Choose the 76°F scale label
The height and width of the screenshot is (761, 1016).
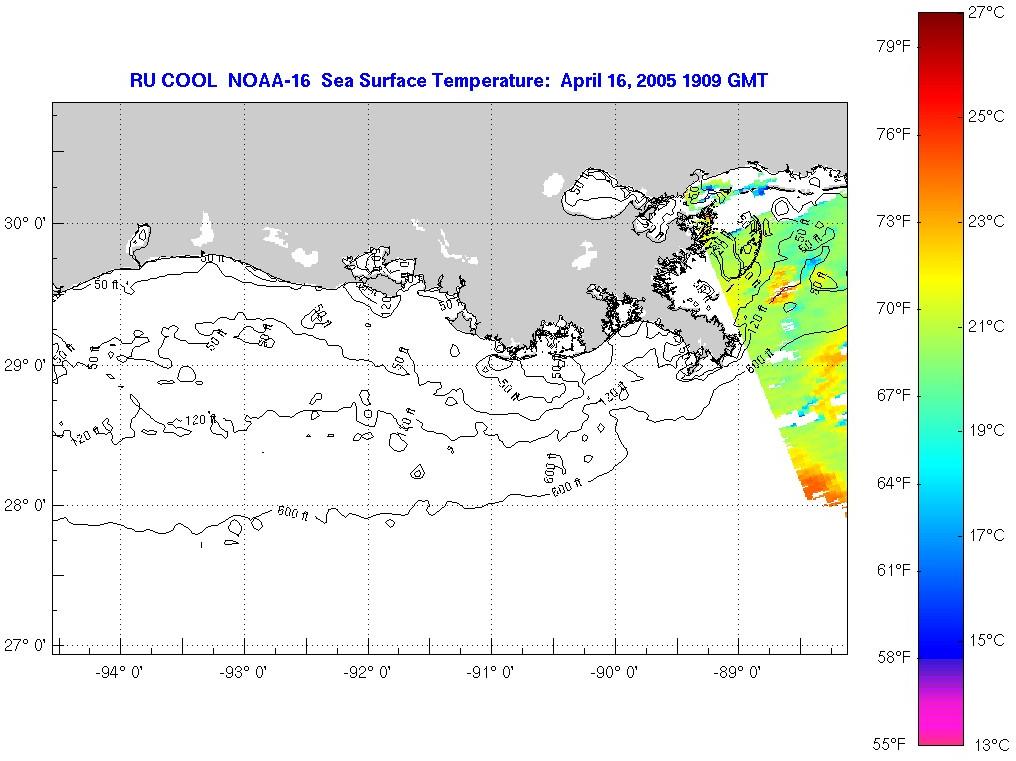point(894,134)
